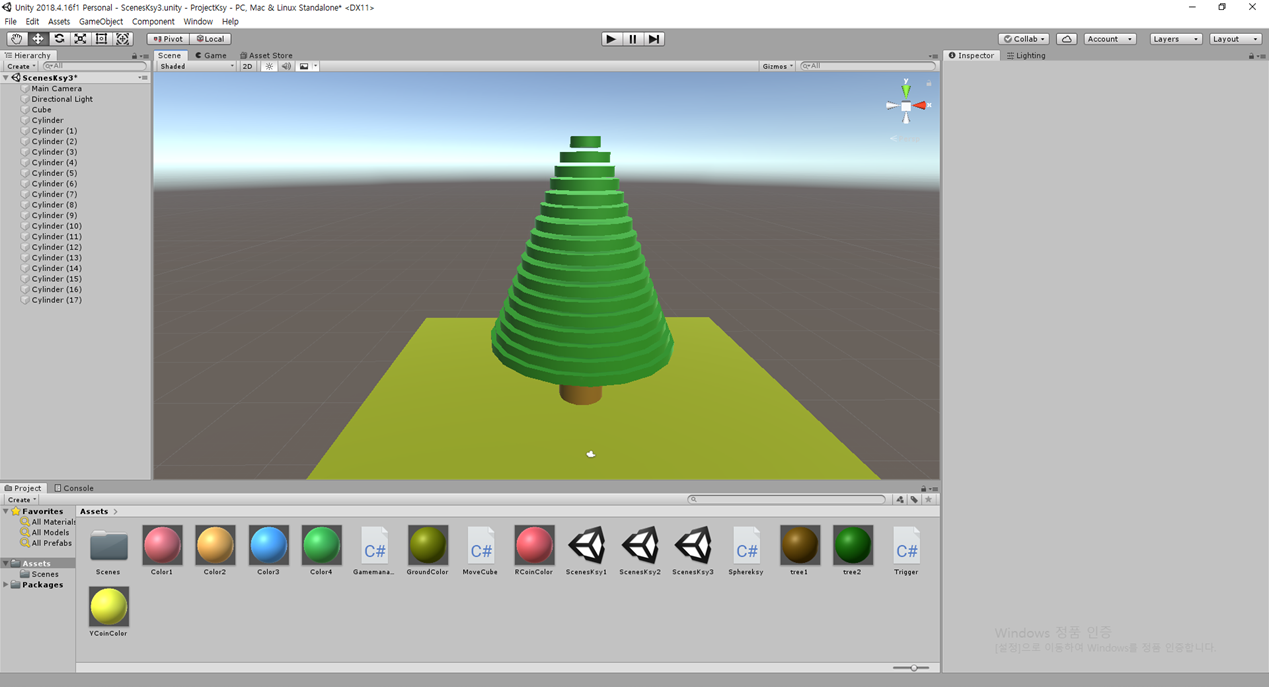Image resolution: width=1269 pixels, height=687 pixels.
Task: Collapse the ScenesKsy3 scene in Hierarchy
Action: [x=7, y=78]
